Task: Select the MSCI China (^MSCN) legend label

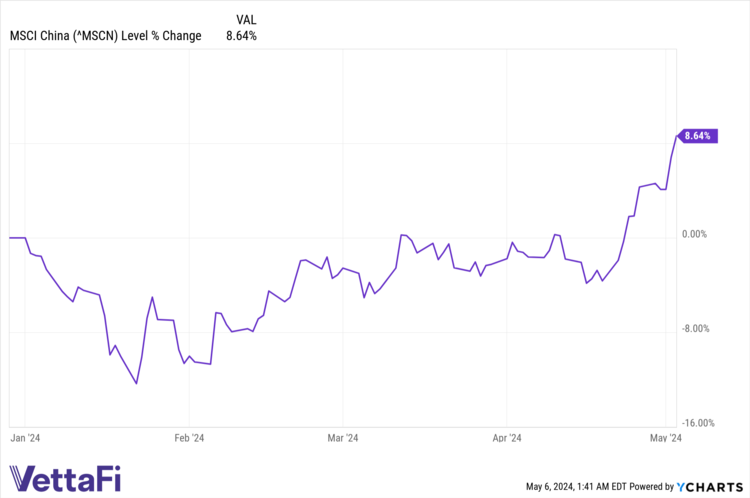Action: pyautogui.click(x=105, y=36)
